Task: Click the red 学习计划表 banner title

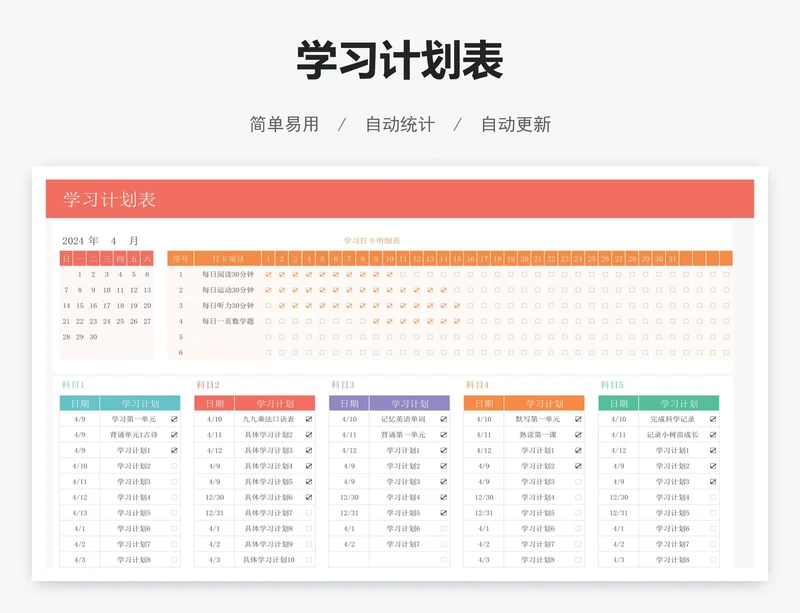Action: click(x=109, y=199)
